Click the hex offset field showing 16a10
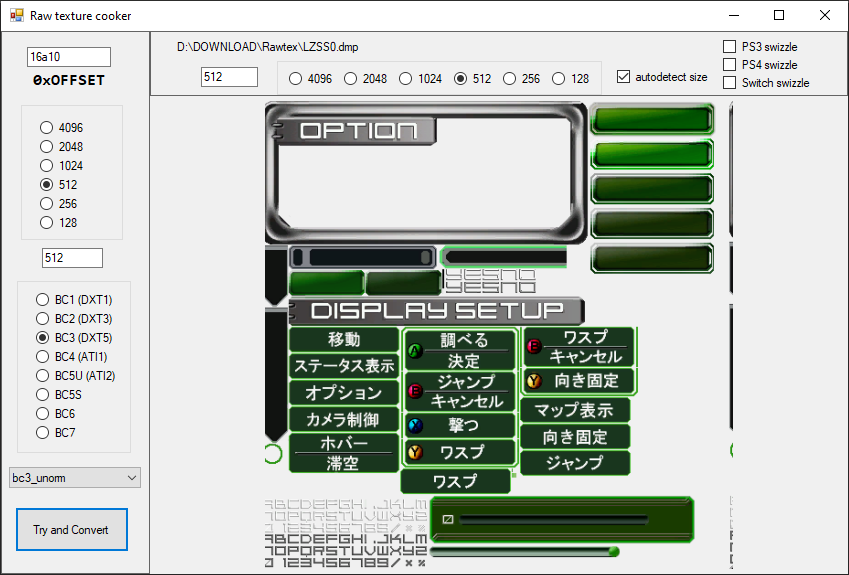Image resolution: width=849 pixels, height=575 pixels. 69,57
